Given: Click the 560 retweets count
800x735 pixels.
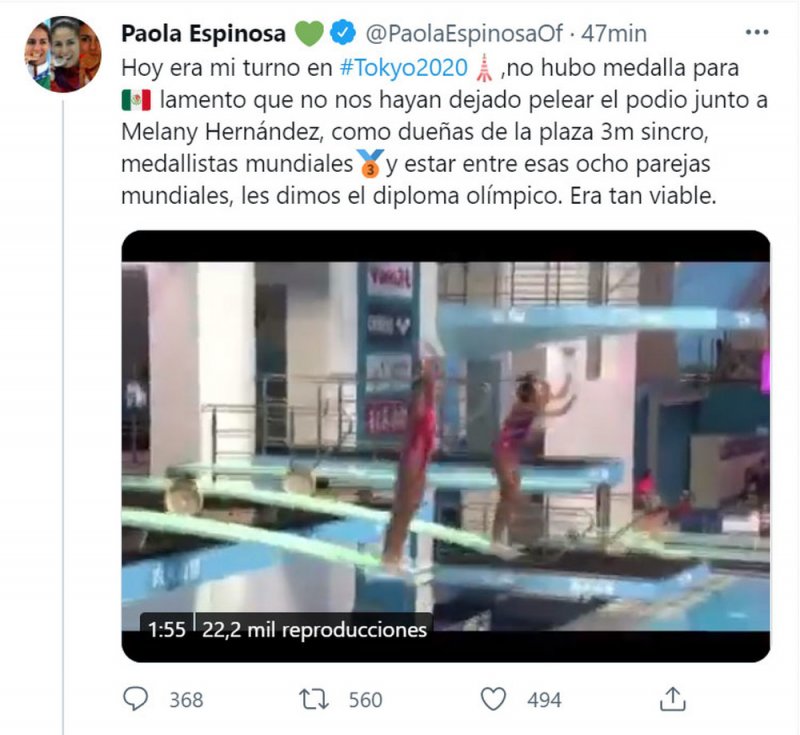Looking at the screenshot, I should pos(365,700).
